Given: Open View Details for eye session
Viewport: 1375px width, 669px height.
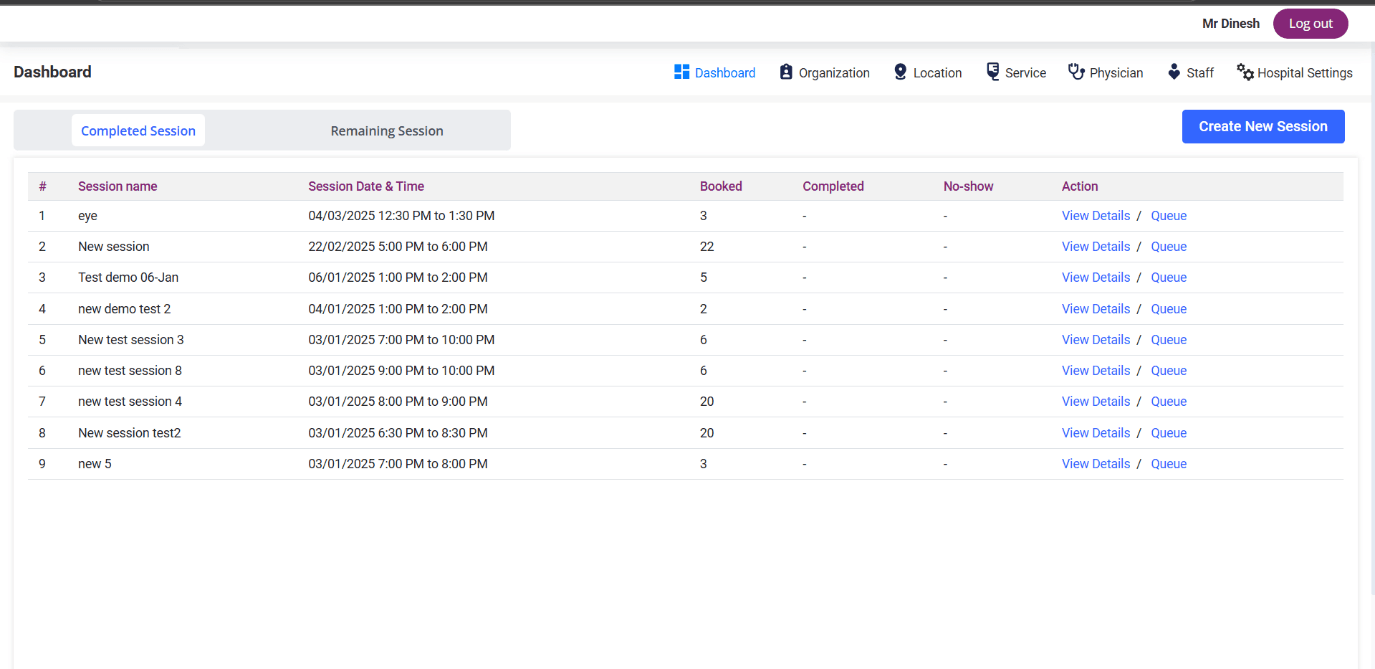Looking at the screenshot, I should tap(1095, 216).
